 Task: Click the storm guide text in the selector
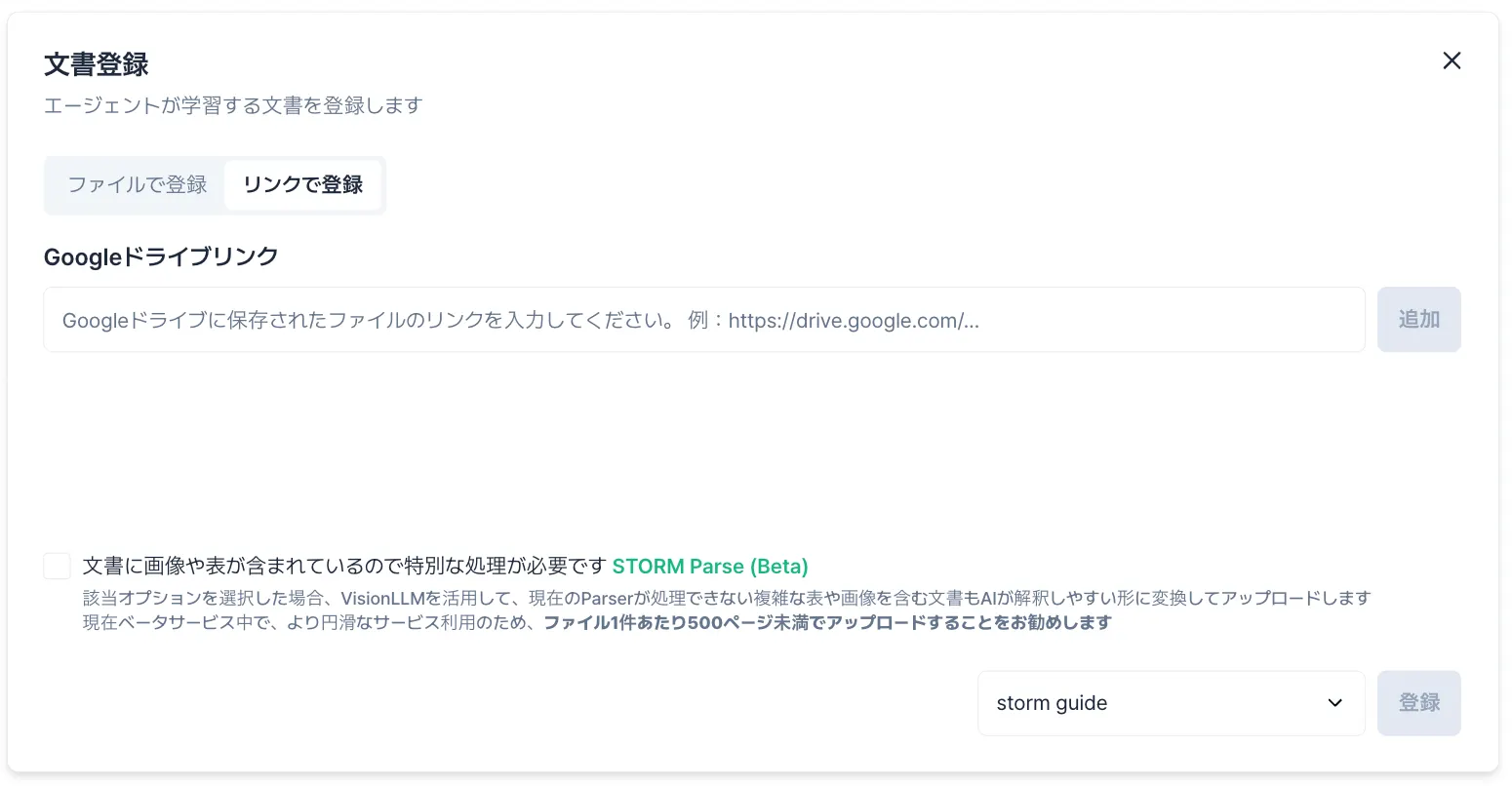coord(1052,703)
